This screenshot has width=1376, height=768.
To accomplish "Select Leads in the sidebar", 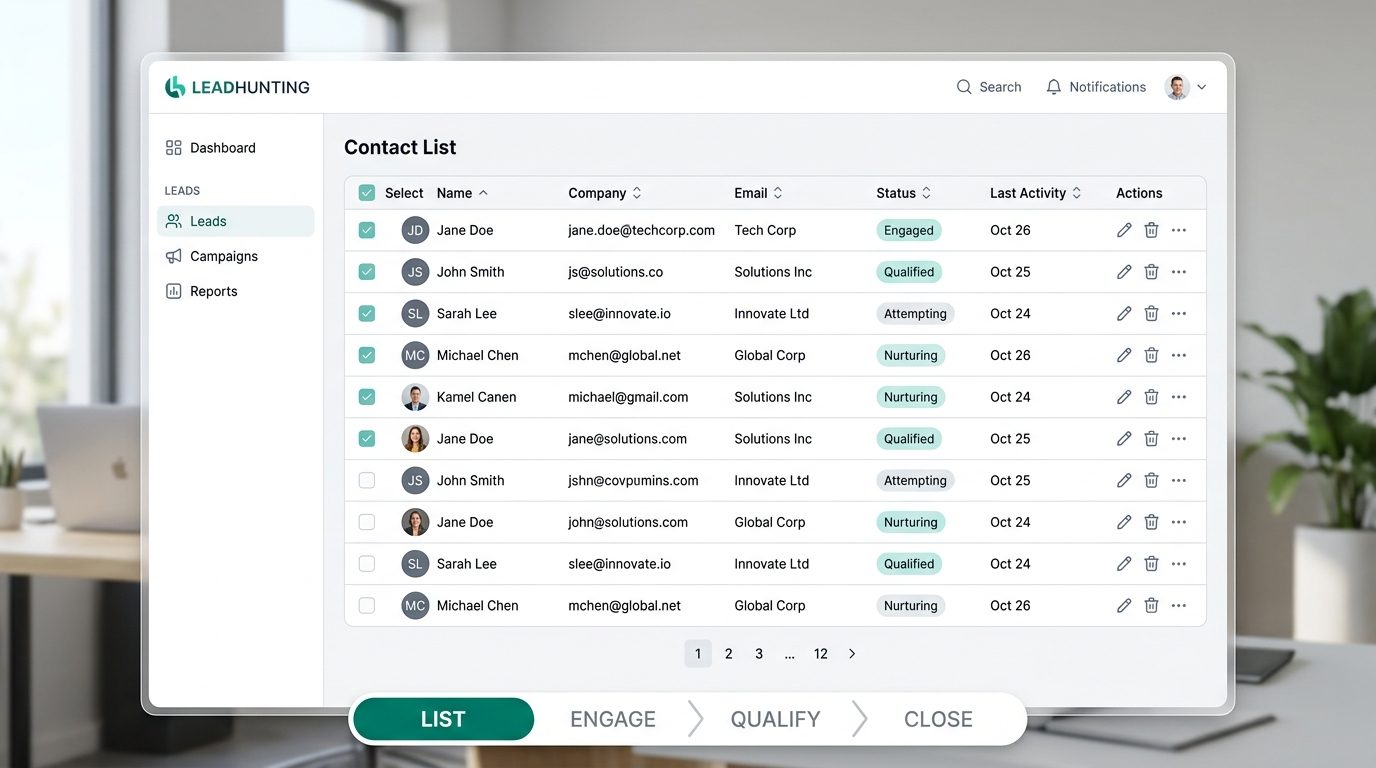I will [x=235, y=221].
